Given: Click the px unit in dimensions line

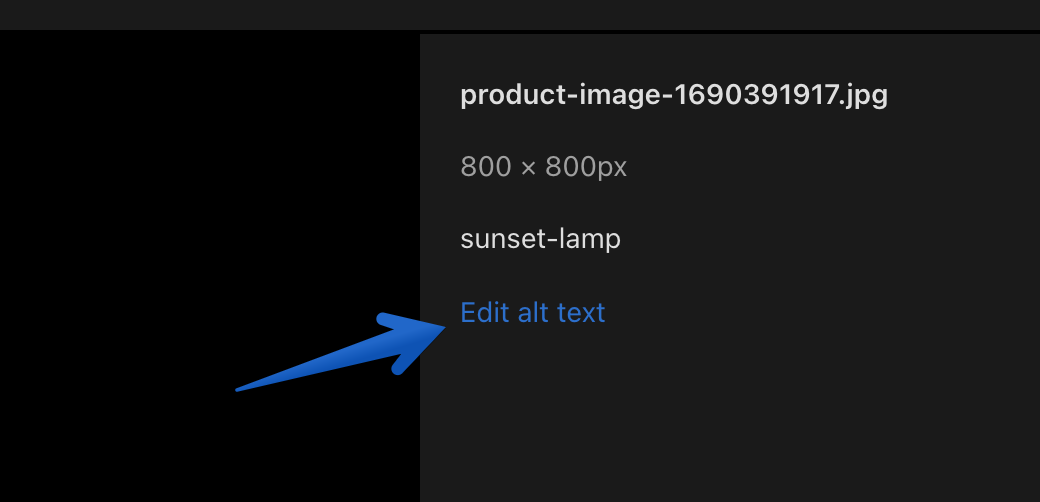Looking at the screenshot, I should (610, 167).
